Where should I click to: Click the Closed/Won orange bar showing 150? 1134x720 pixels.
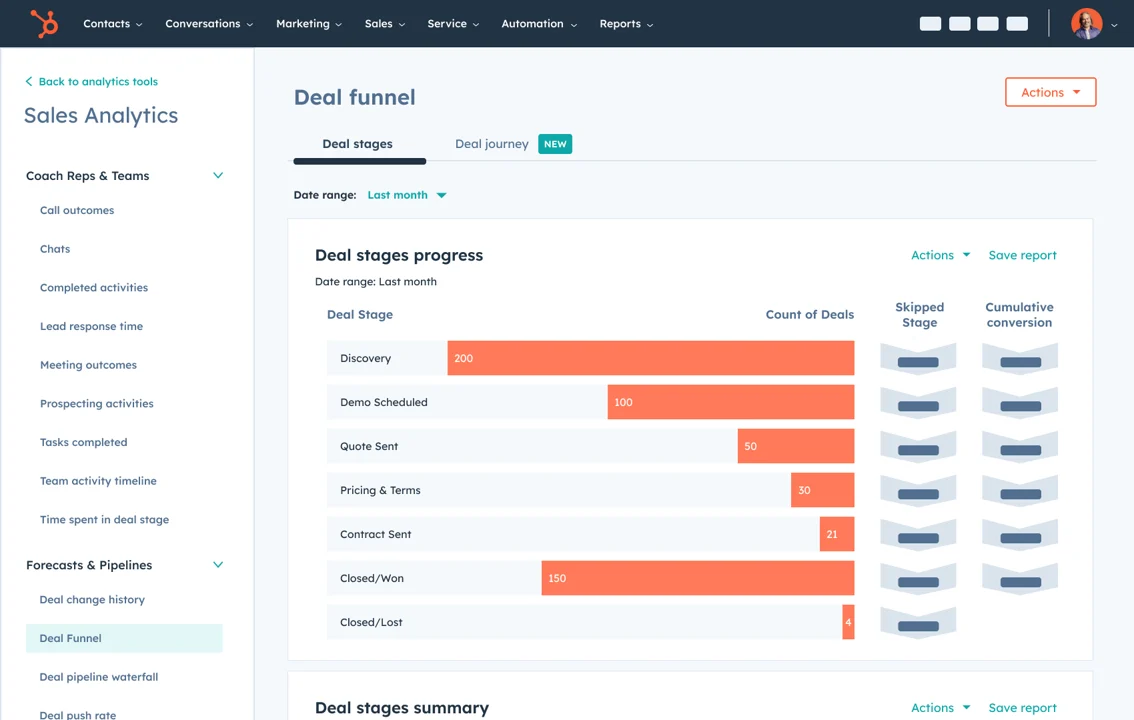tap(697, 578)
